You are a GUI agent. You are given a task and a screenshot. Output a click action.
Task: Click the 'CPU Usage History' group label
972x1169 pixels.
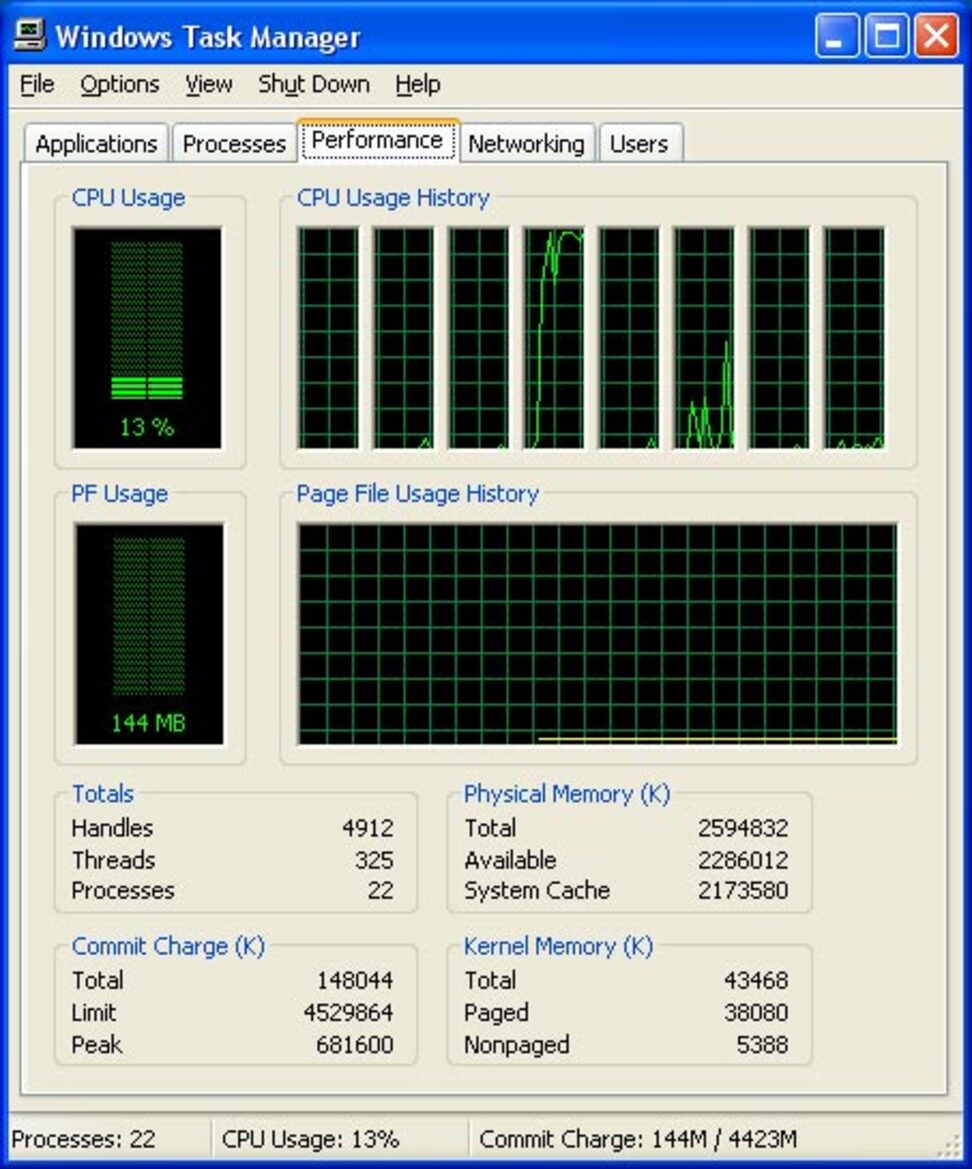click(x=393, y=198)
